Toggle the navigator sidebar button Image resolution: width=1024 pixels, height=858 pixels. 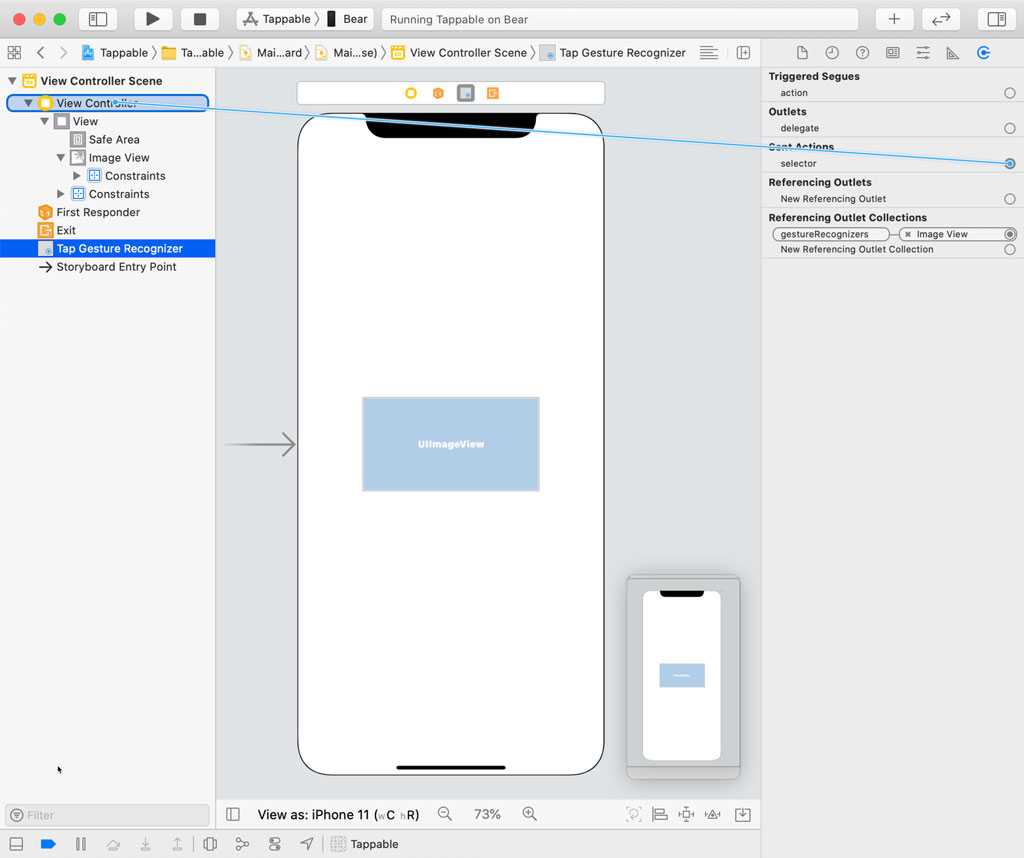pyautogui.click(x=98, y=19)
